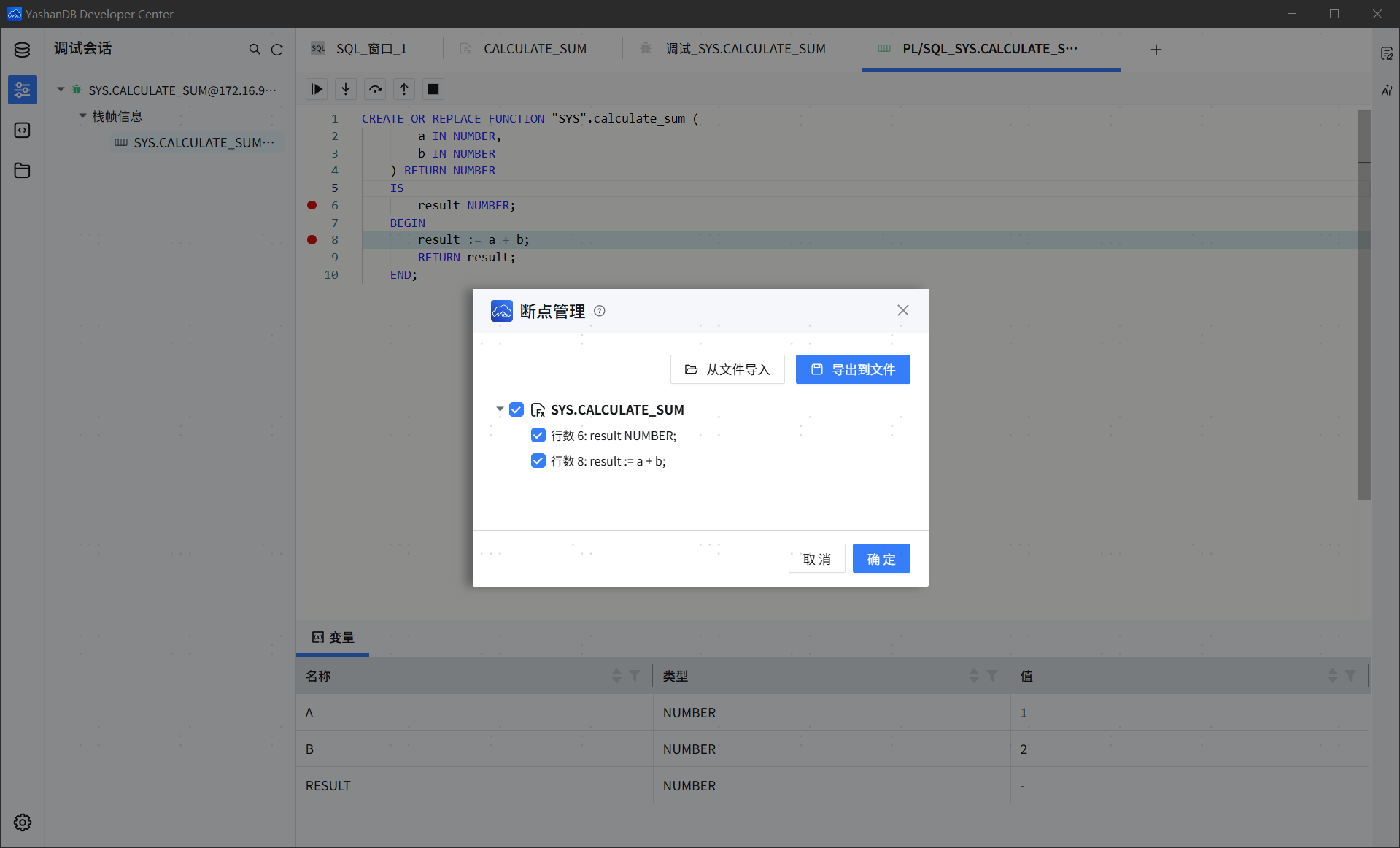Click the step into debug icon
This screenshot has height=848, width=1400.
(346, 89)
